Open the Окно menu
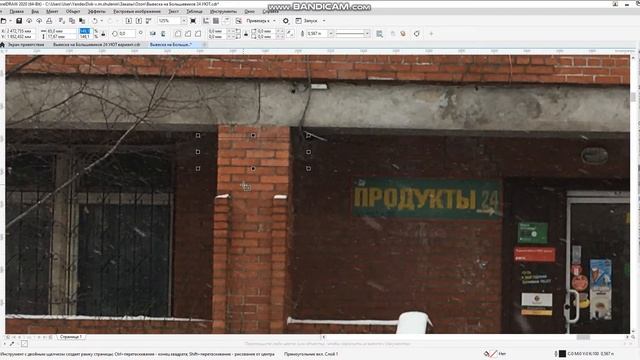Viewport: 640px width, 360px height. point(249,11)
